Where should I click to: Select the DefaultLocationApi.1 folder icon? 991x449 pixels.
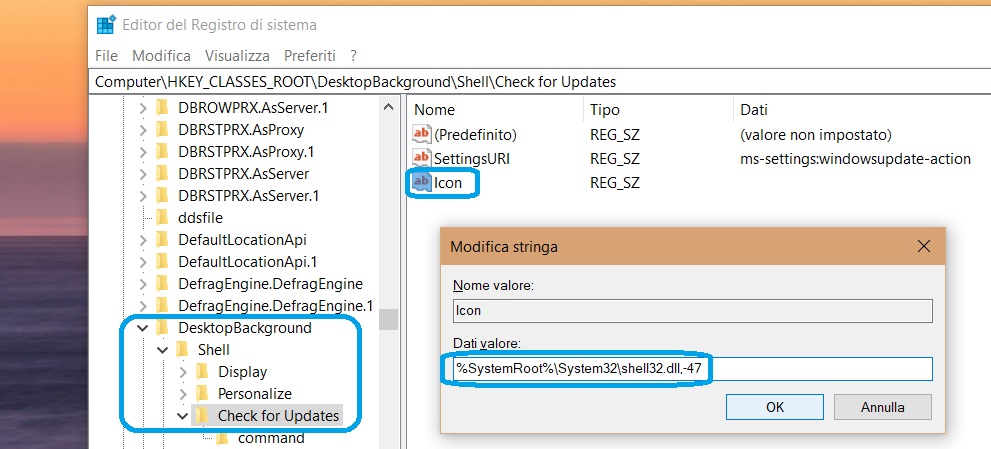162,262
